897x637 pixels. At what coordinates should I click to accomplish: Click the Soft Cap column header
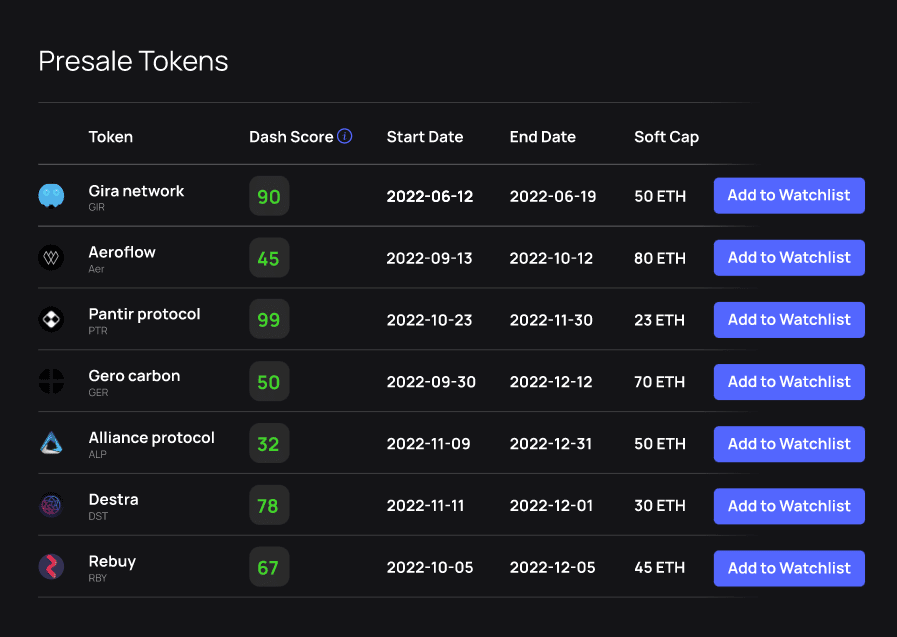[x=666, y=137]
